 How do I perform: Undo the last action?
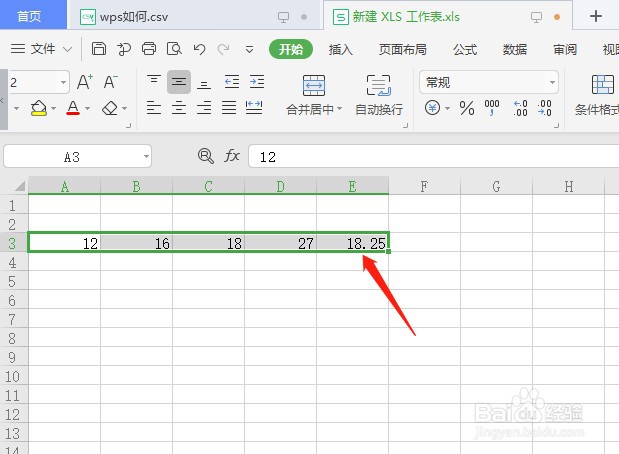199,49
